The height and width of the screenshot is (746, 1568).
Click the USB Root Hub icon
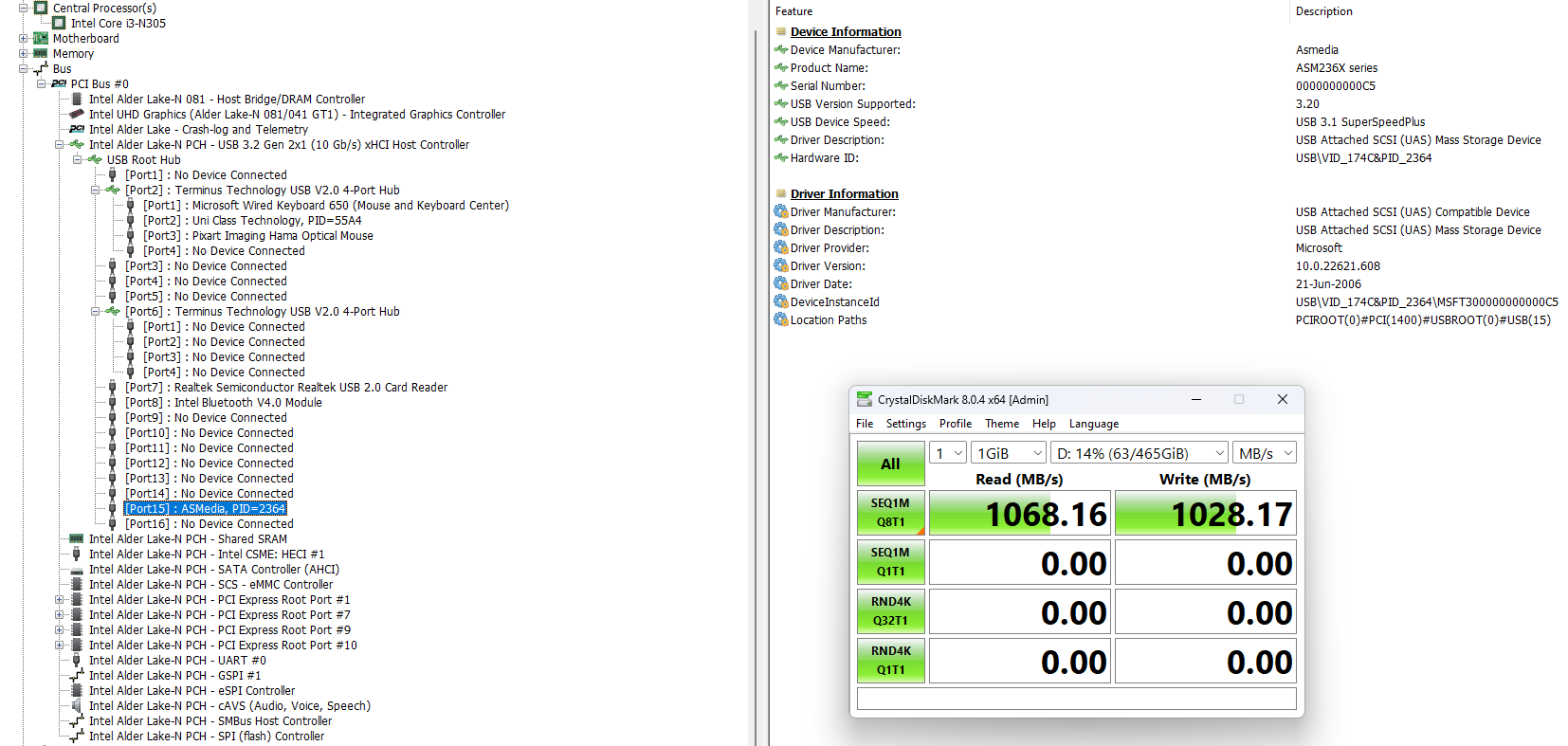(95, 159)
